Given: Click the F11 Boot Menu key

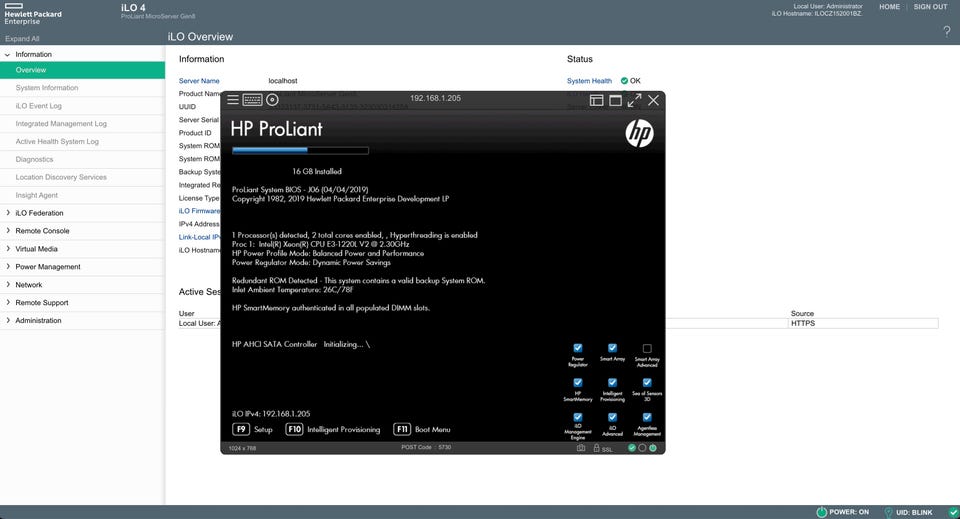Looking at the screenshot, I should click(x=402, y=429).
